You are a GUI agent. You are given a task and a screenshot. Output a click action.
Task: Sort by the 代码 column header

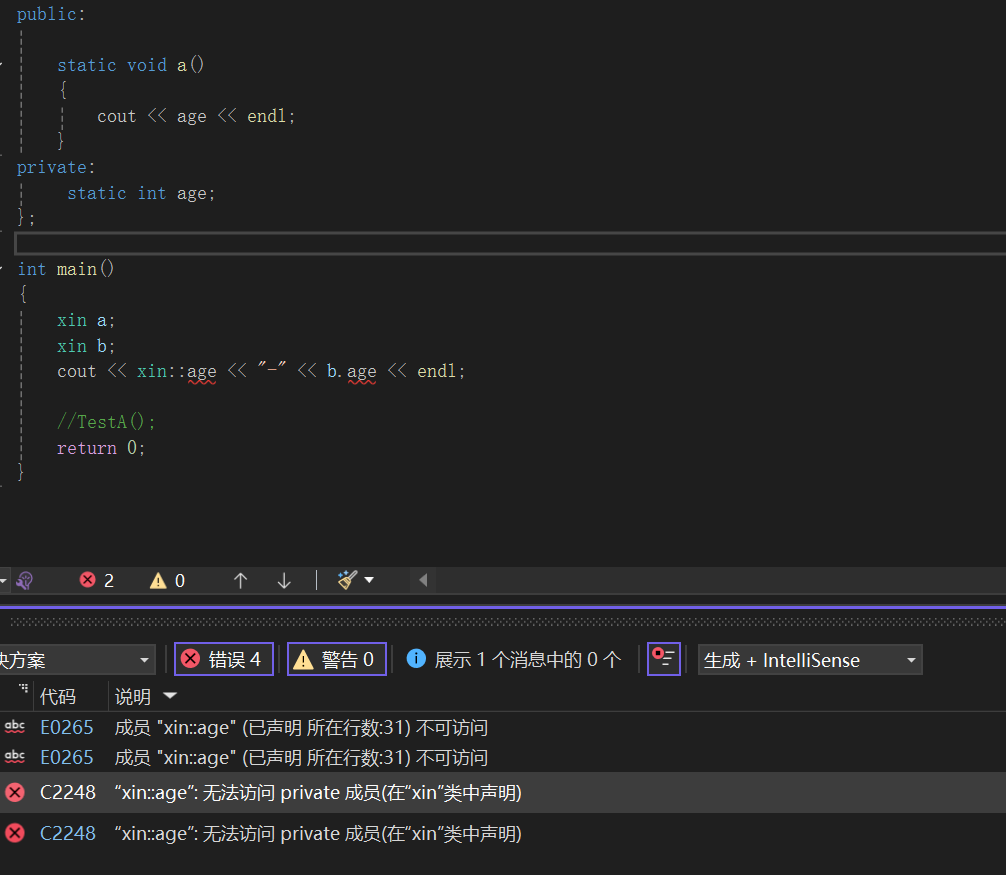(x=58, y=696)
